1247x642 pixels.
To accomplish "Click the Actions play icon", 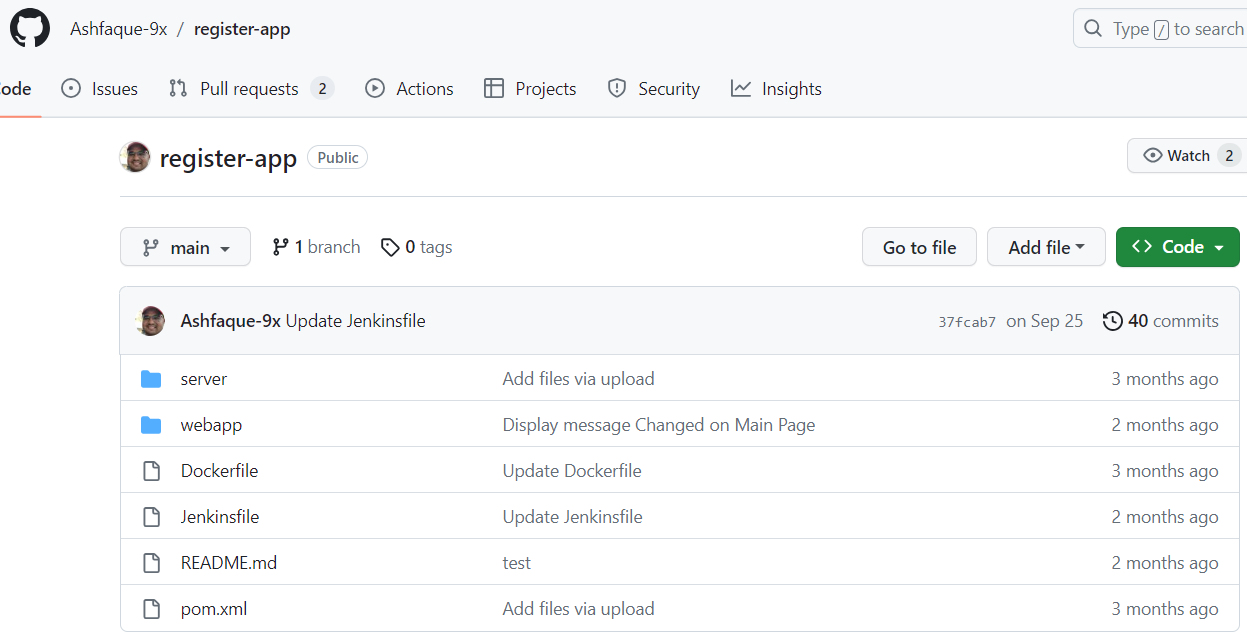I will pos(375,88).
